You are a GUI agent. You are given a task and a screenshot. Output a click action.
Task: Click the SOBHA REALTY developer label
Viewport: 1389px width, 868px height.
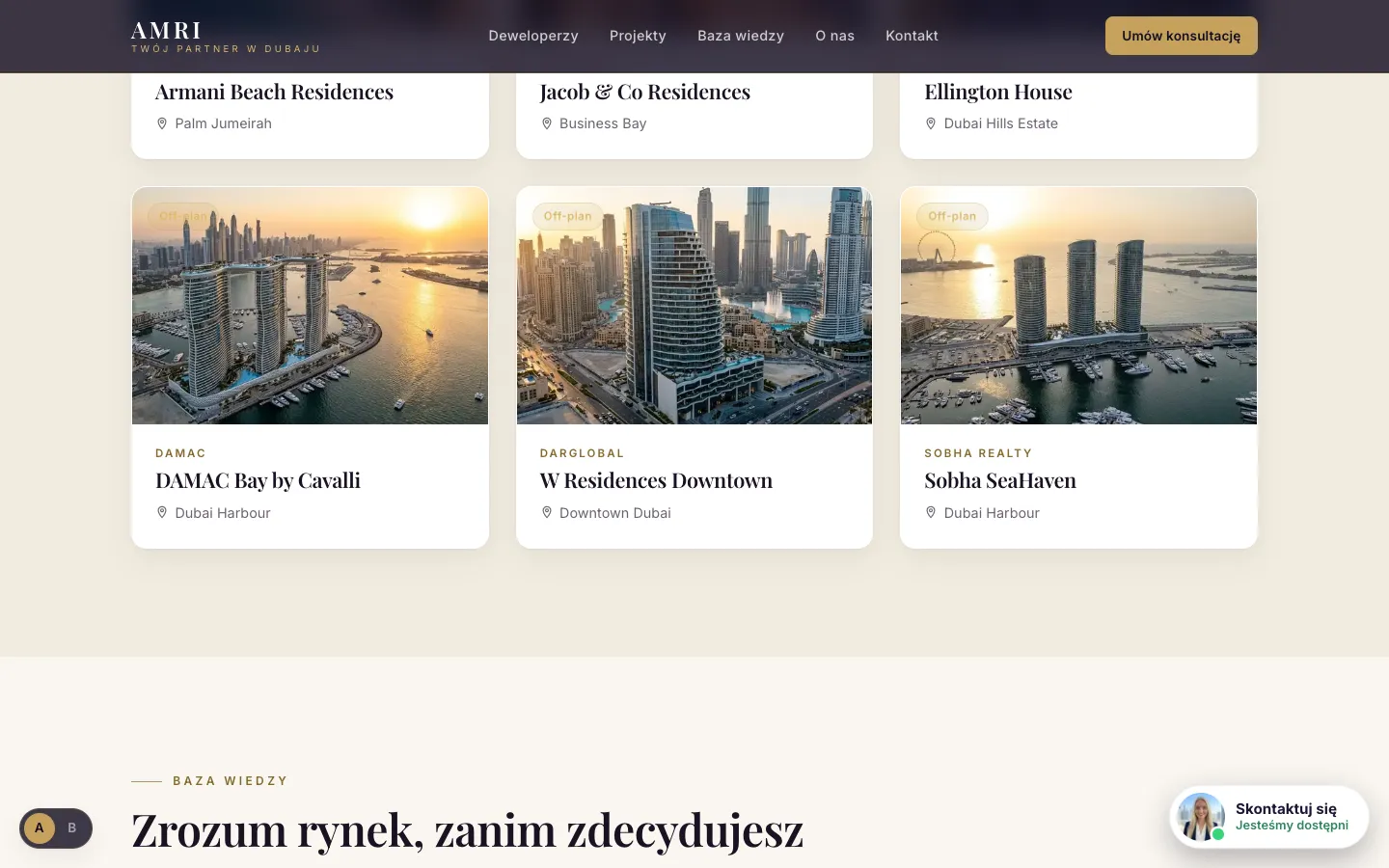pos(978,453)
